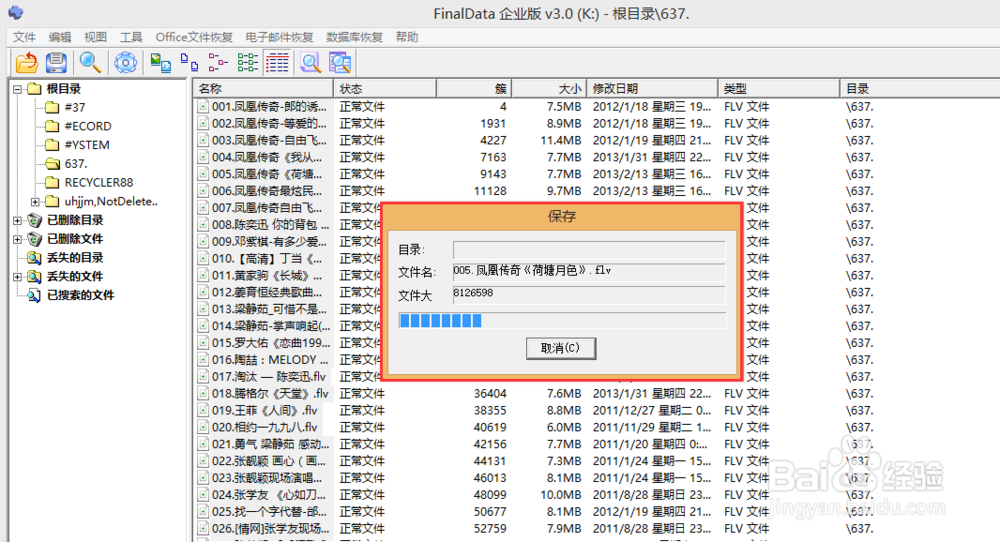Select the 丢失的目录 tree item label

pyautogui.click(x=75, y=258)
